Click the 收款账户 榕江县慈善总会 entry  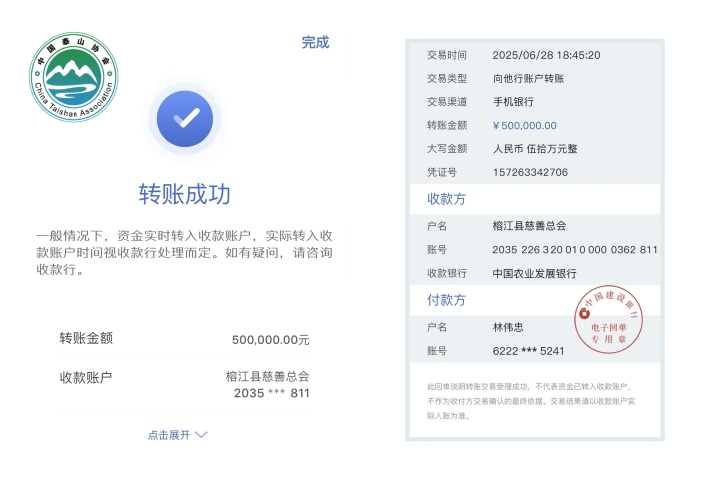267,377
